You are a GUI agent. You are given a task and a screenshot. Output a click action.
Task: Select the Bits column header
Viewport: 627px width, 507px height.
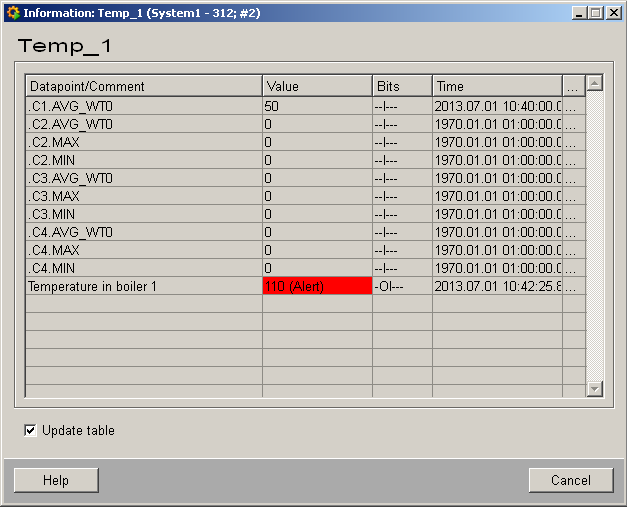click(x=402, y=86)
